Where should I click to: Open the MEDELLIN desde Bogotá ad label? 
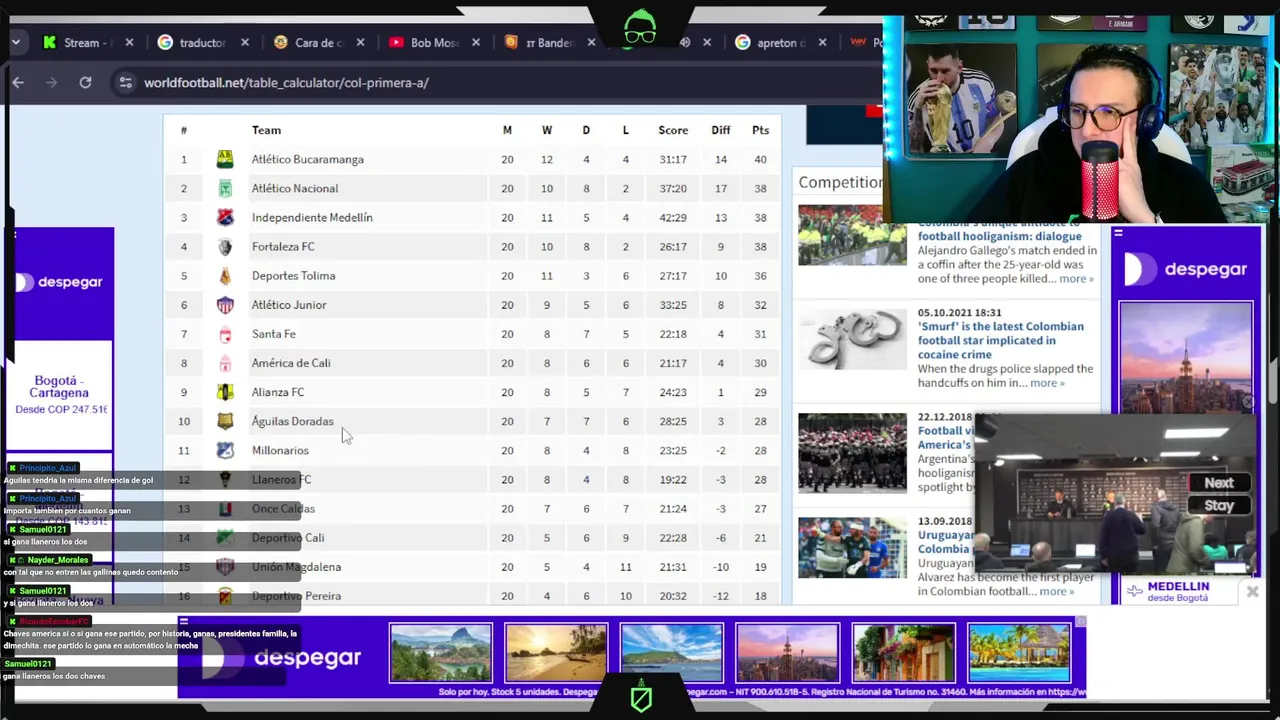(1178, 592)
